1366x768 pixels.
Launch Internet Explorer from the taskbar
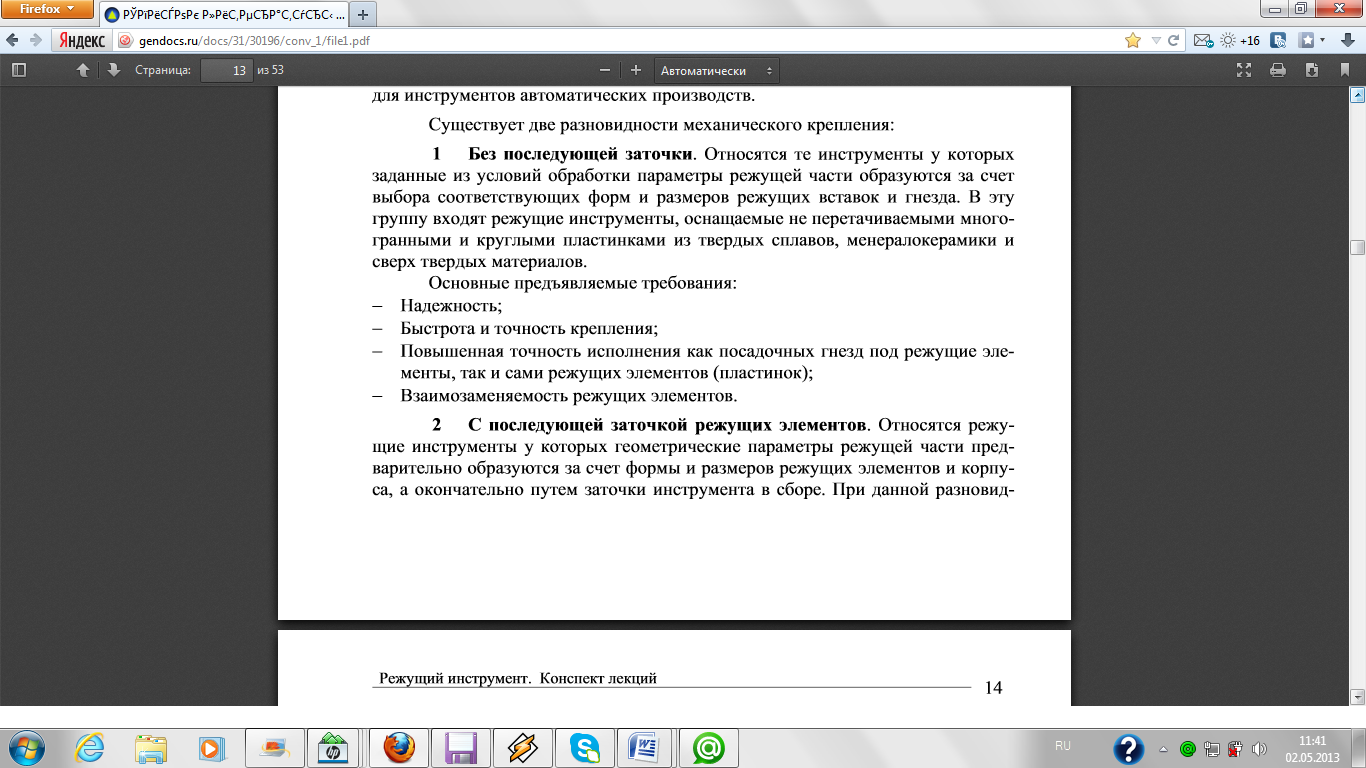(x=92, y=747)
